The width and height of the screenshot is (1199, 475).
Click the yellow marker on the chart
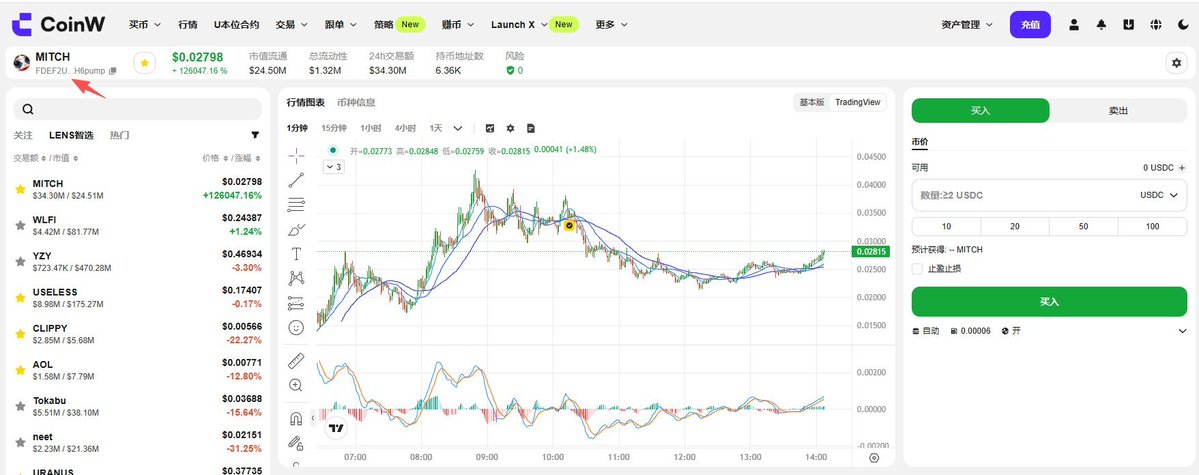pos(569,226)
